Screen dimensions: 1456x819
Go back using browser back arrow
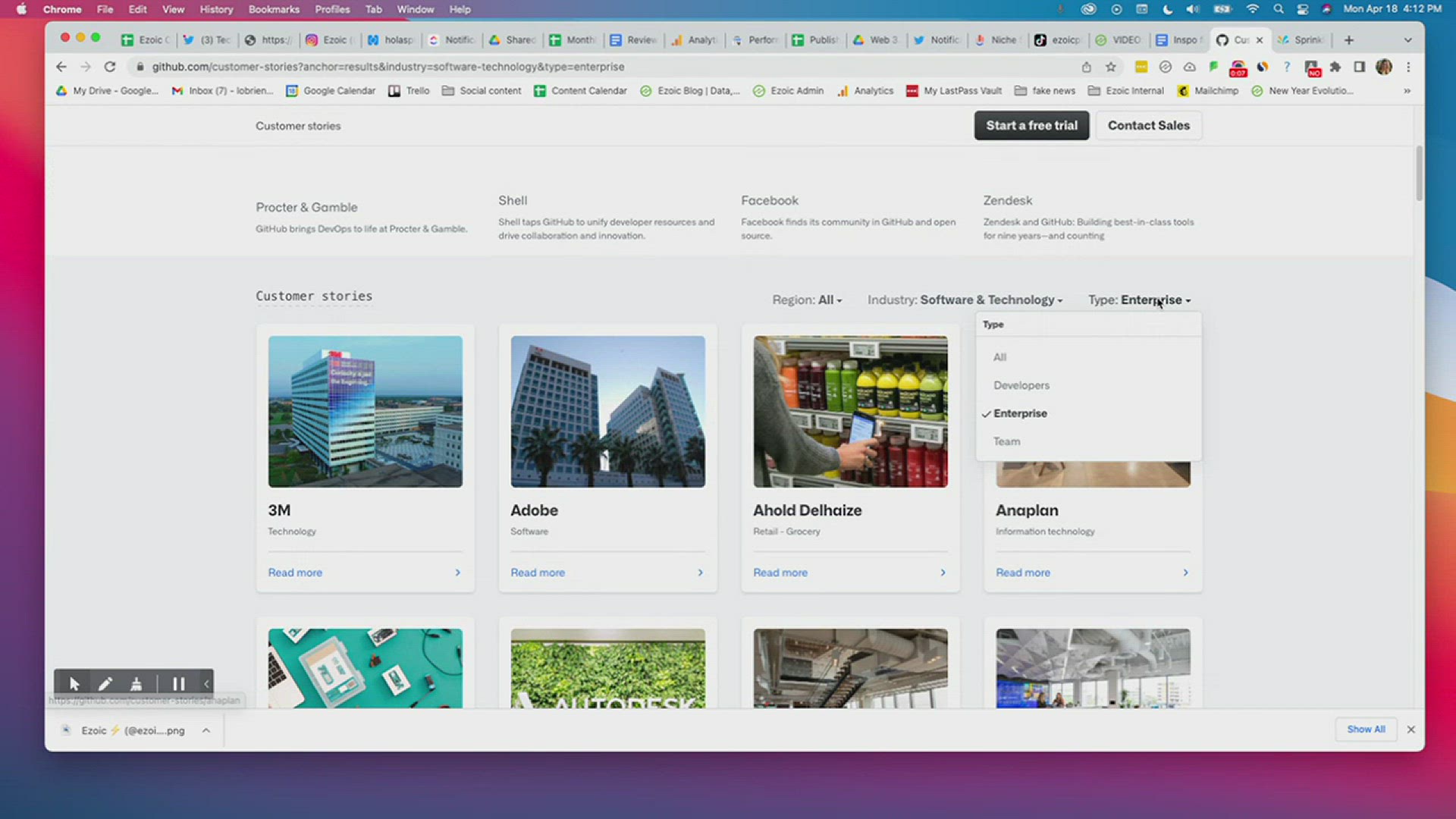coord(61,67)
